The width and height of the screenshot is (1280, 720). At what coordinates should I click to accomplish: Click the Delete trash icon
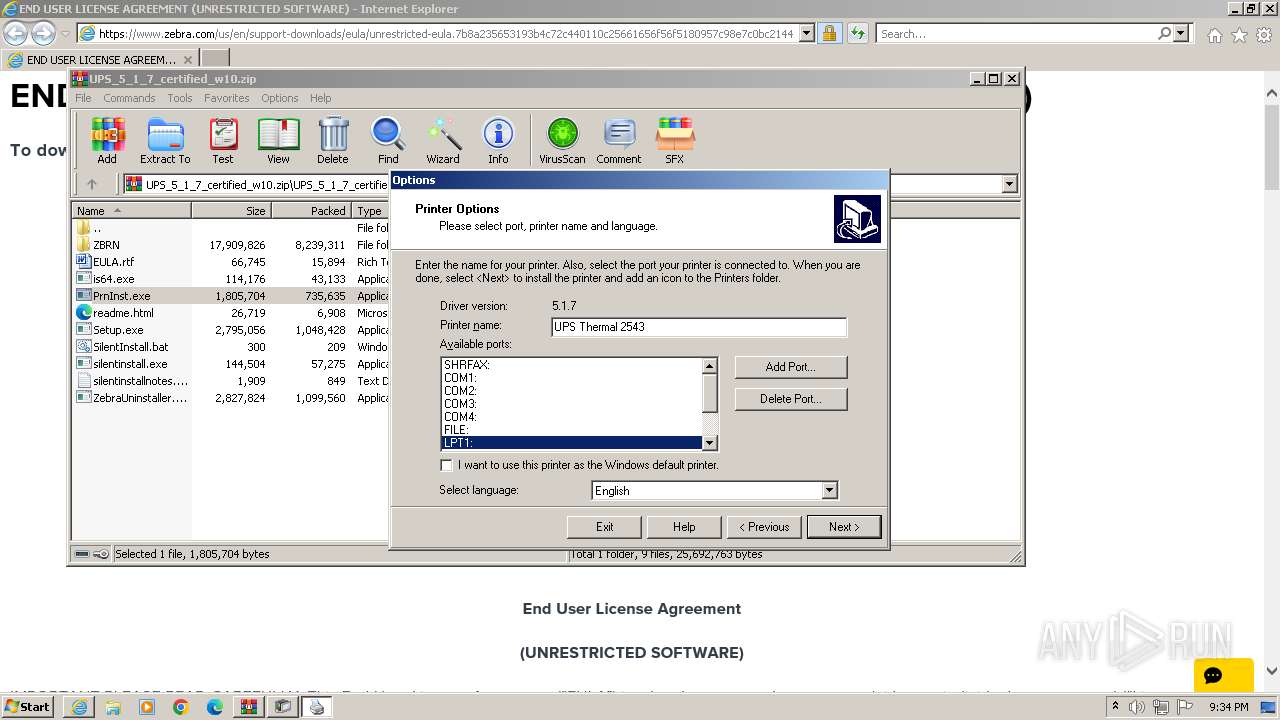(x=333, y=140)
